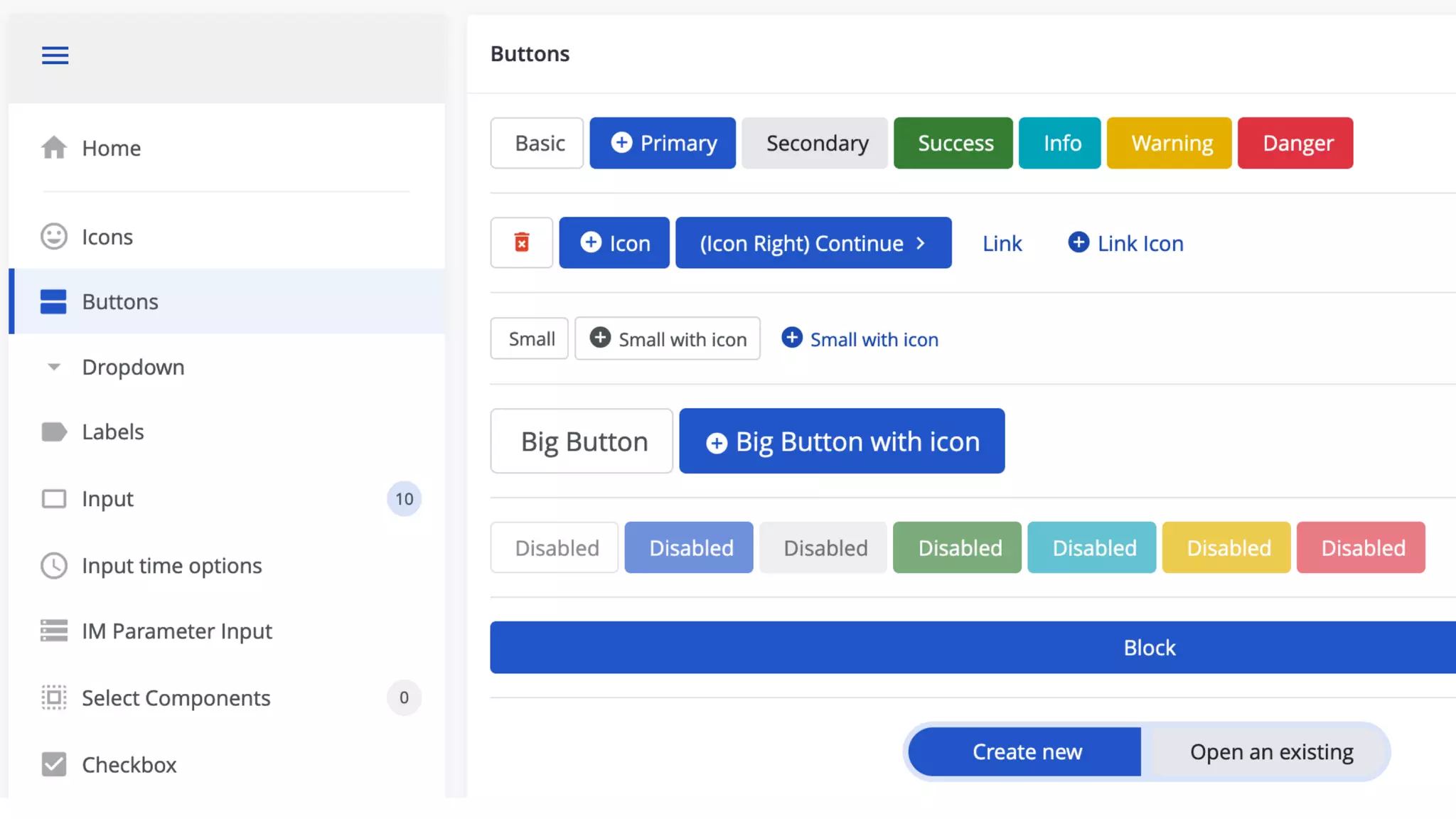1456x819 pixels.
Task: Click the Labels tag icon in sidebar
Action: coord(54,432)
